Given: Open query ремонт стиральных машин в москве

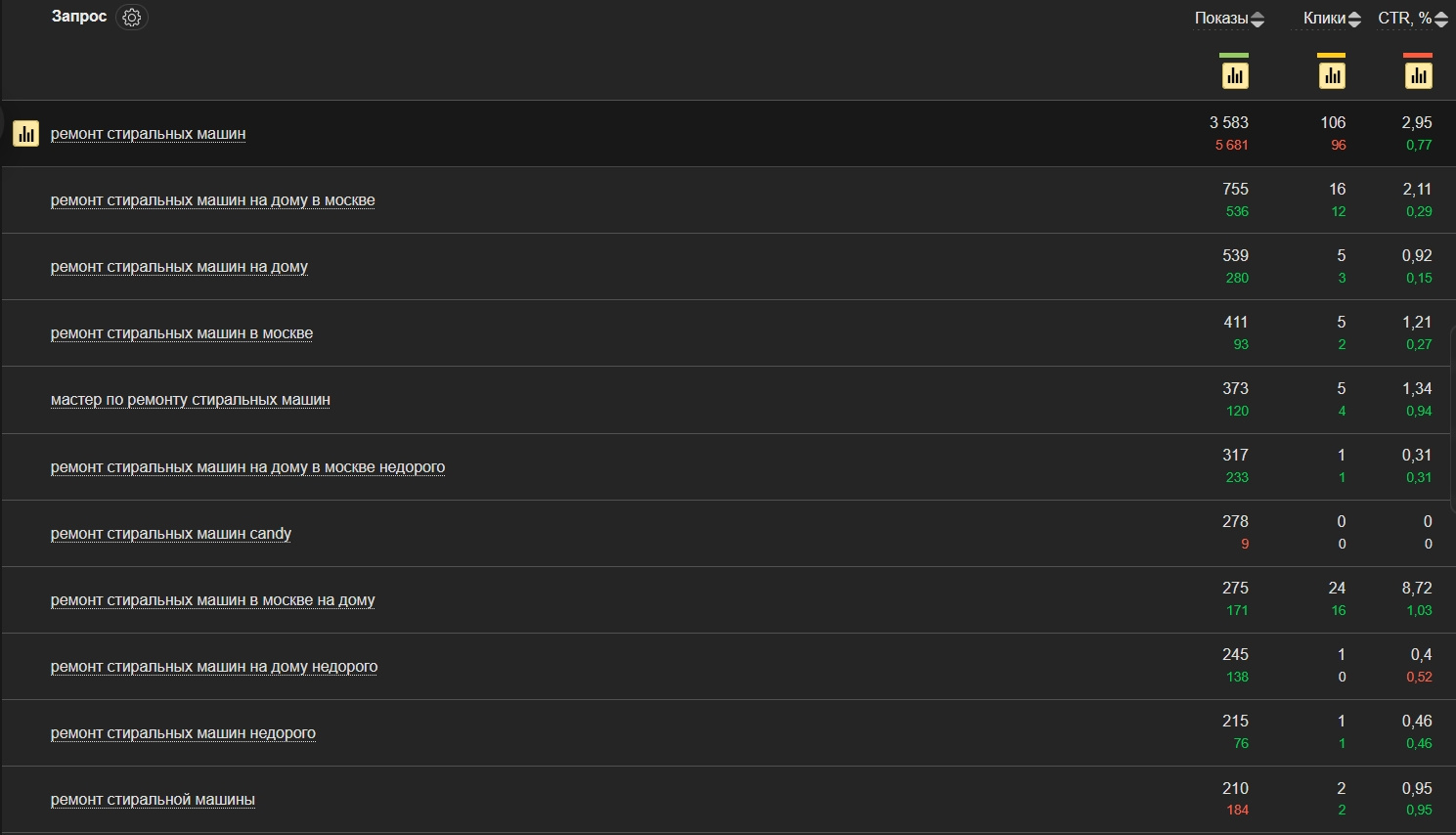Looking at the screenshot, I should point(182,333).
